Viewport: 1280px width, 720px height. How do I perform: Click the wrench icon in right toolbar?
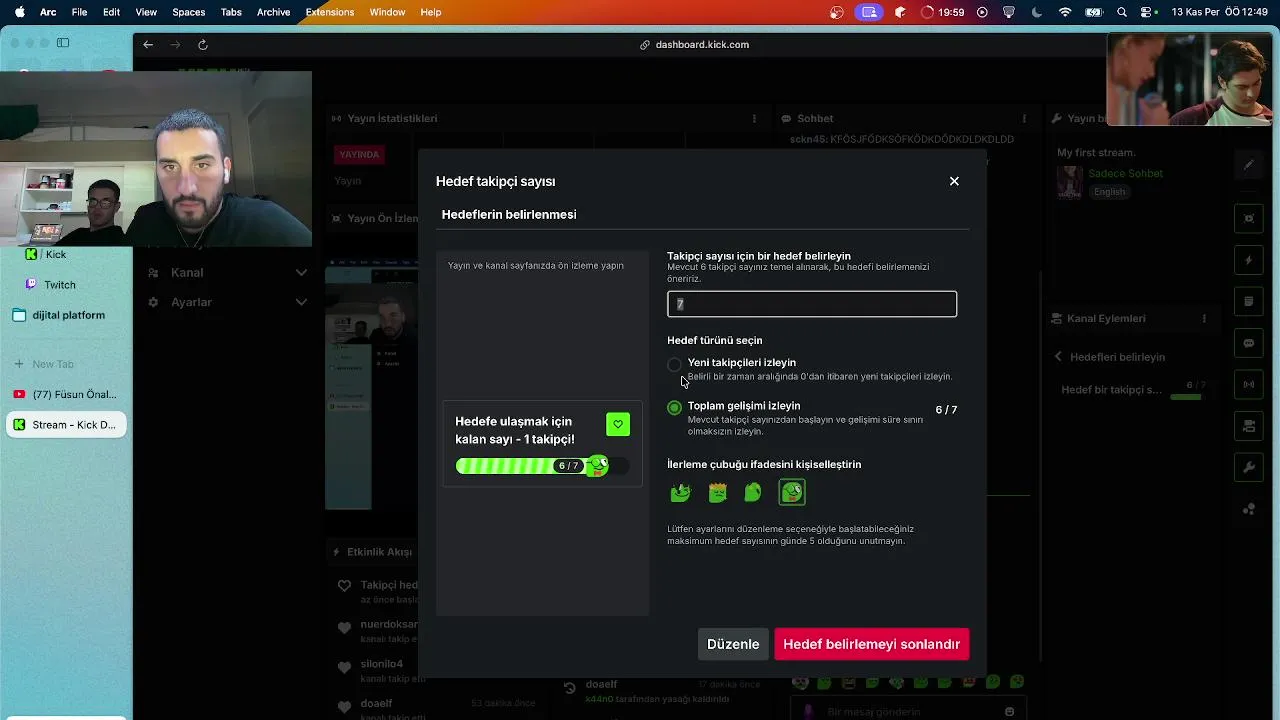click(x=1249, y=467)
